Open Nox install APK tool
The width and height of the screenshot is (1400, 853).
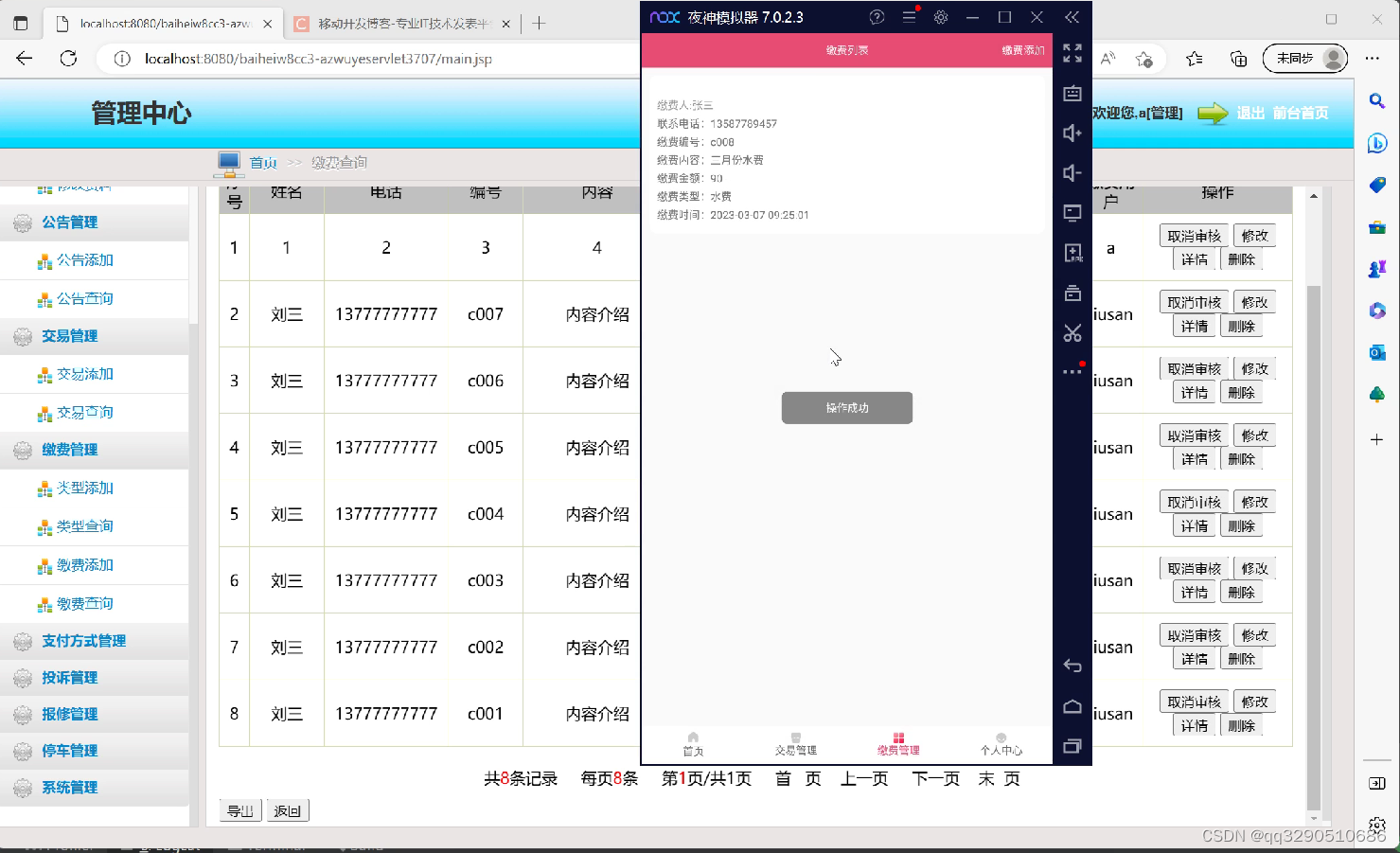click(x=1072, y=253)
